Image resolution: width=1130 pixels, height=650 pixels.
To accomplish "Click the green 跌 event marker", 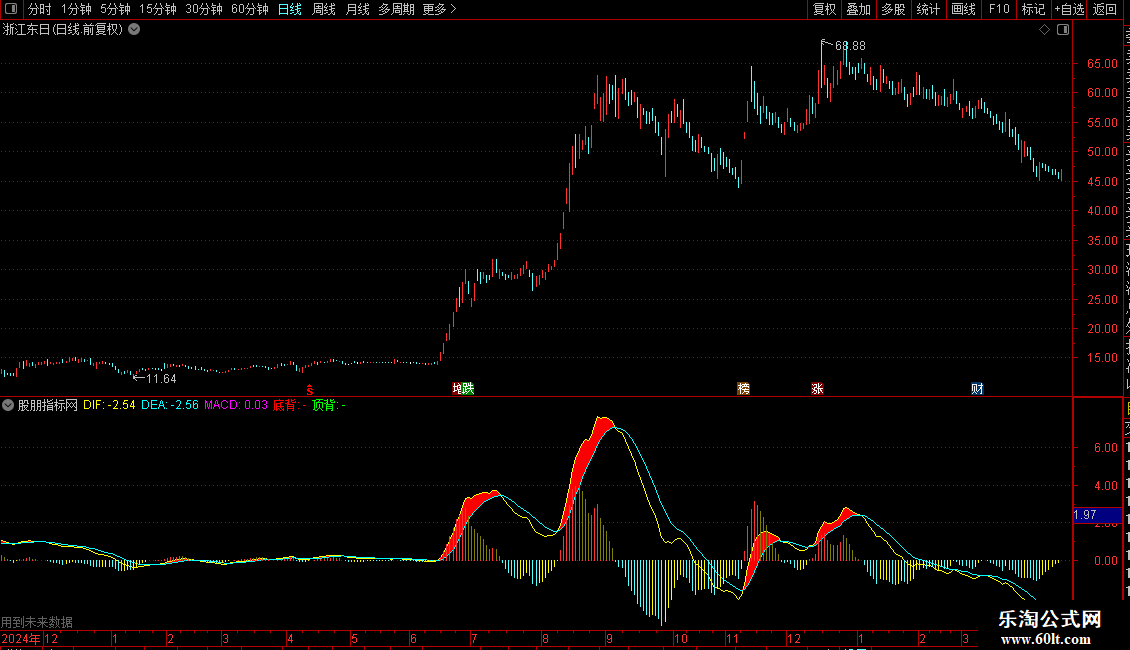I will click(468, 388).
